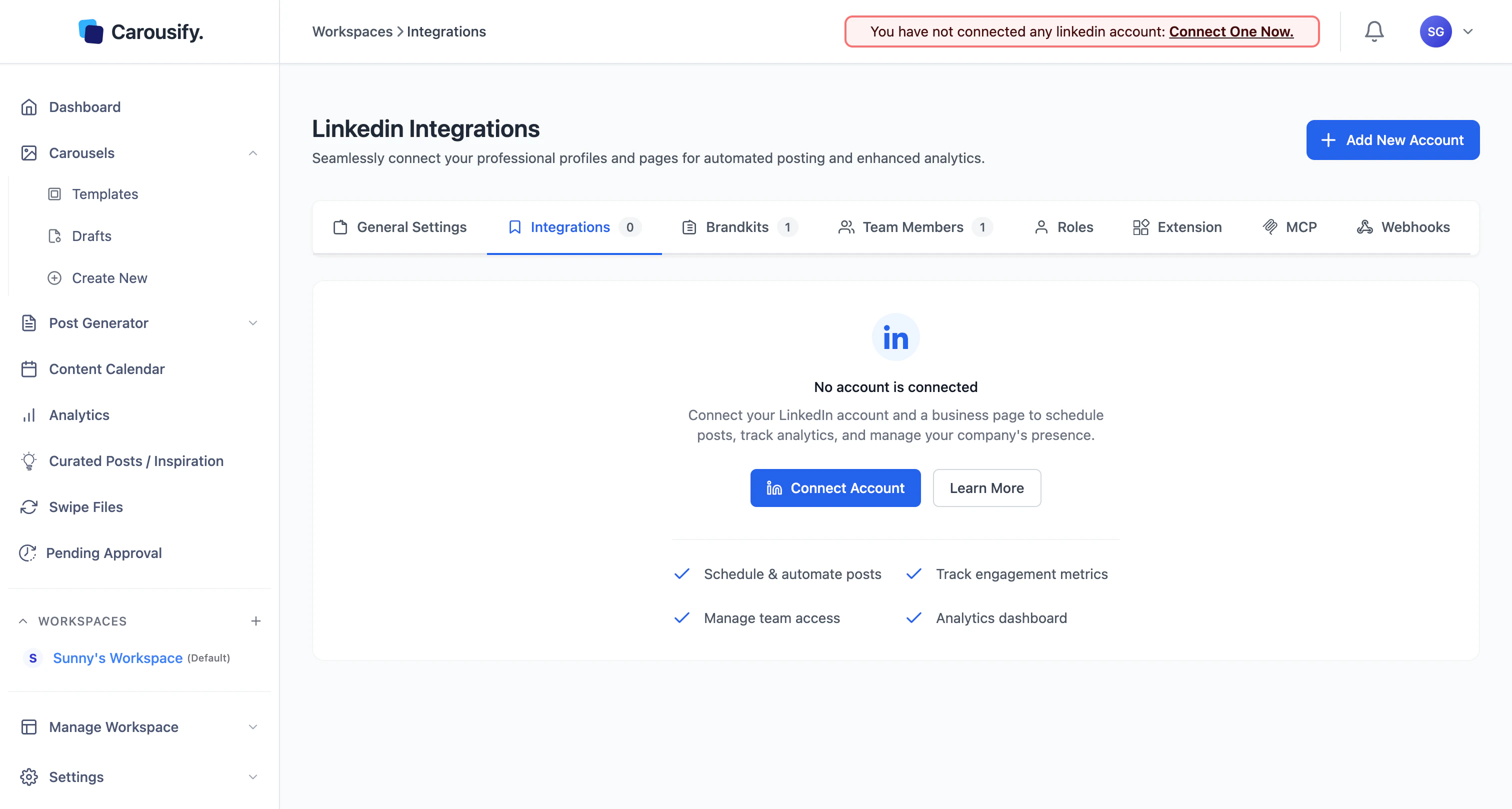1512x809 pixels.
Task: Click the Dashboard home icon
Action: [29, 107]
